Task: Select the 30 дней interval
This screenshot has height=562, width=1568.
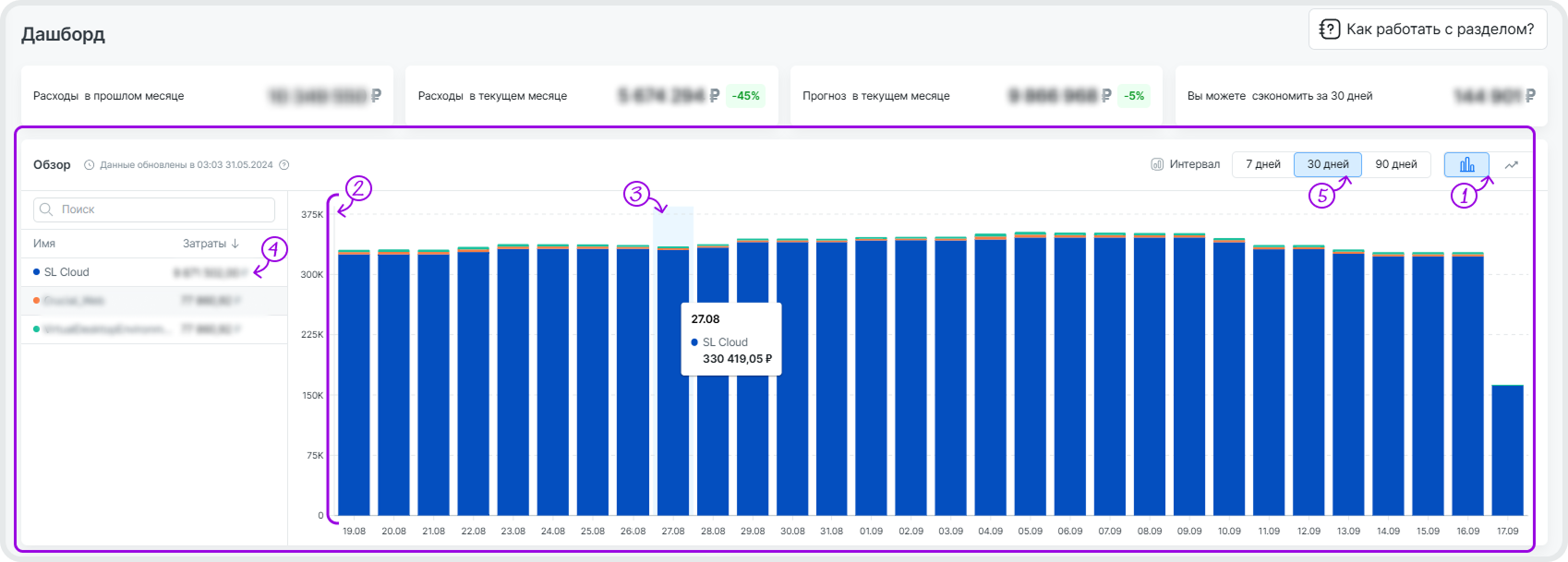Action: pos(1327,164)
